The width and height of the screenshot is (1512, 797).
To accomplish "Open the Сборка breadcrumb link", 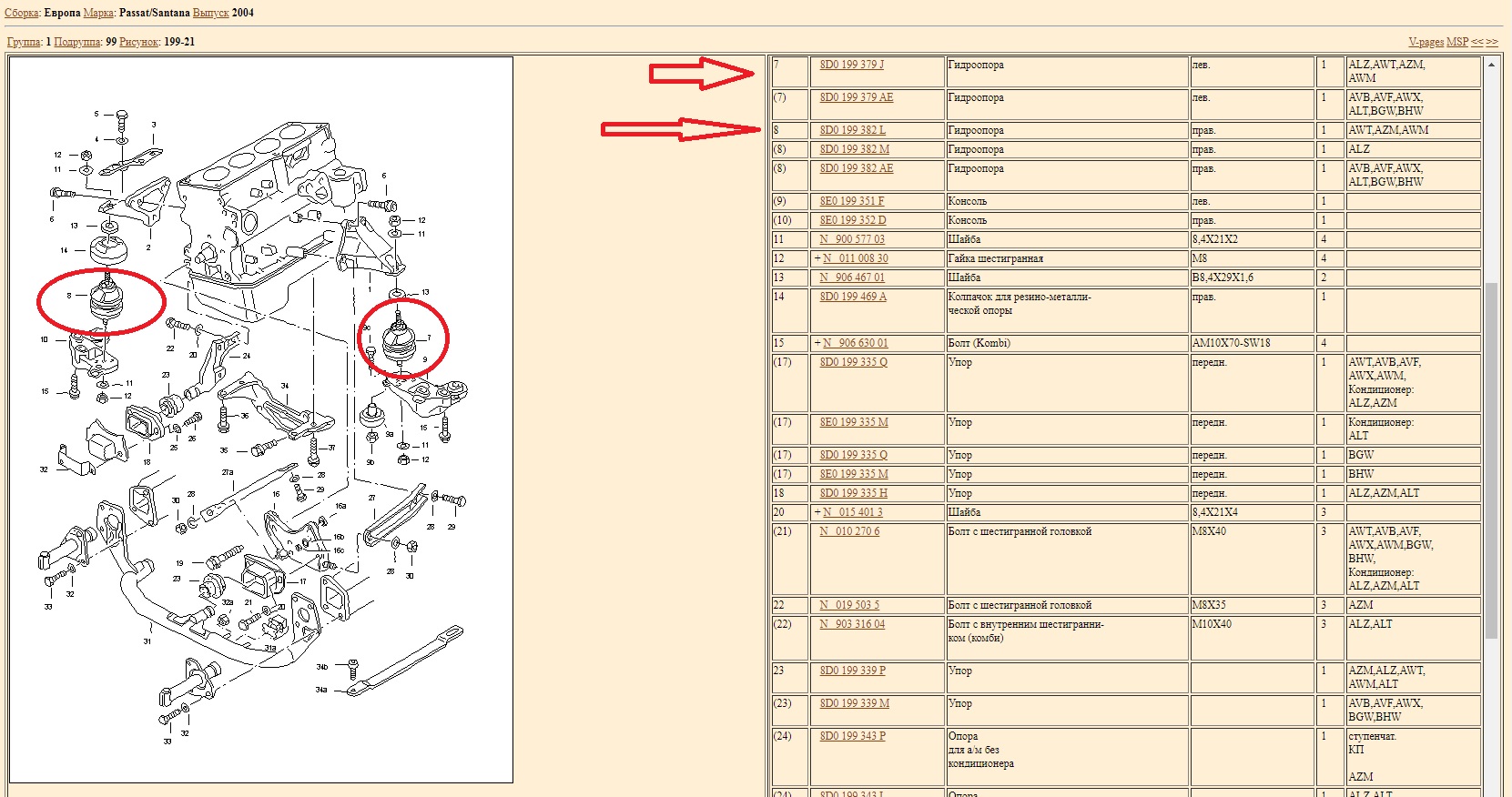I will pos(22,13).
